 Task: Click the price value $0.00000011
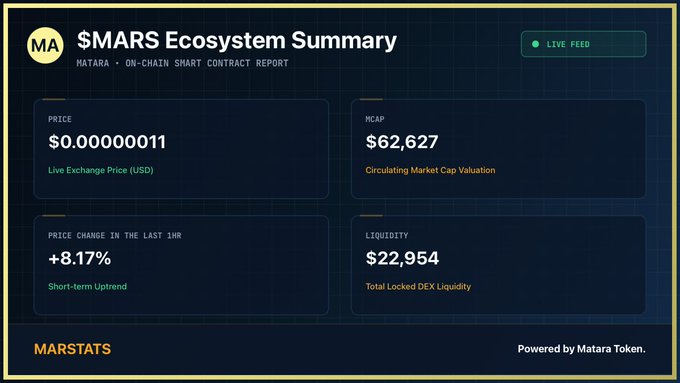pos(107,142)
